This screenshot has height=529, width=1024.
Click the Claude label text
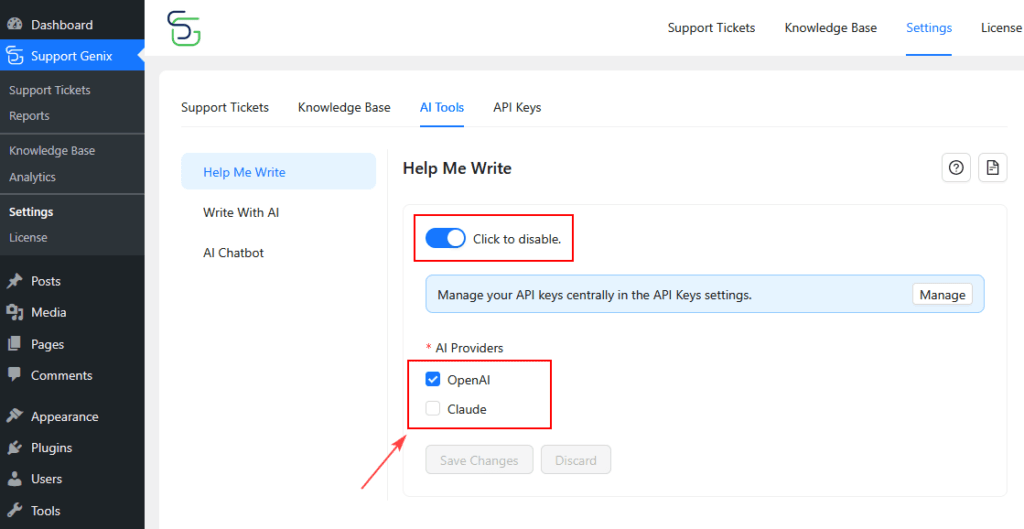467,409
